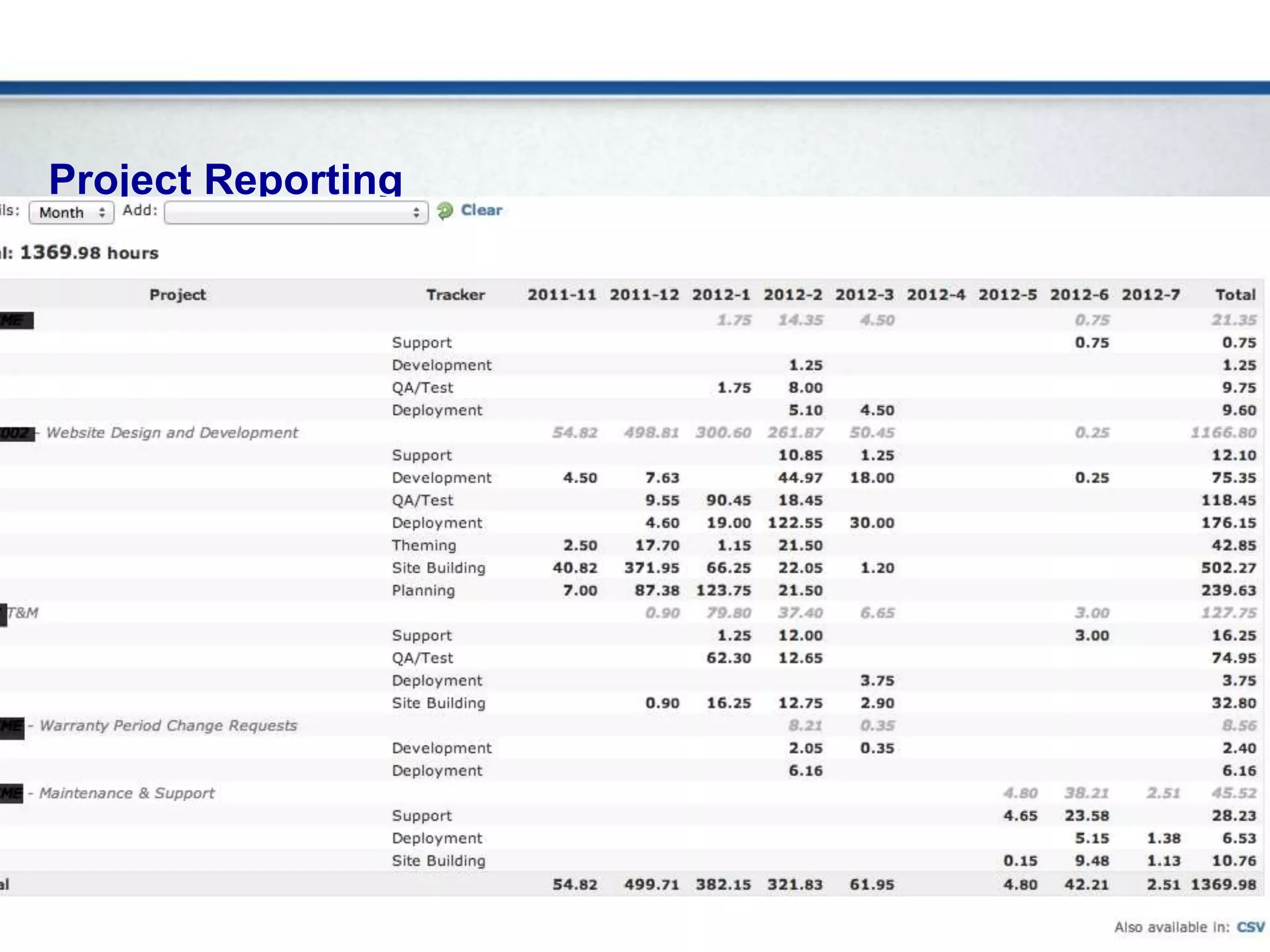
Task: Click the Project column header
Action: coord(177,294)
